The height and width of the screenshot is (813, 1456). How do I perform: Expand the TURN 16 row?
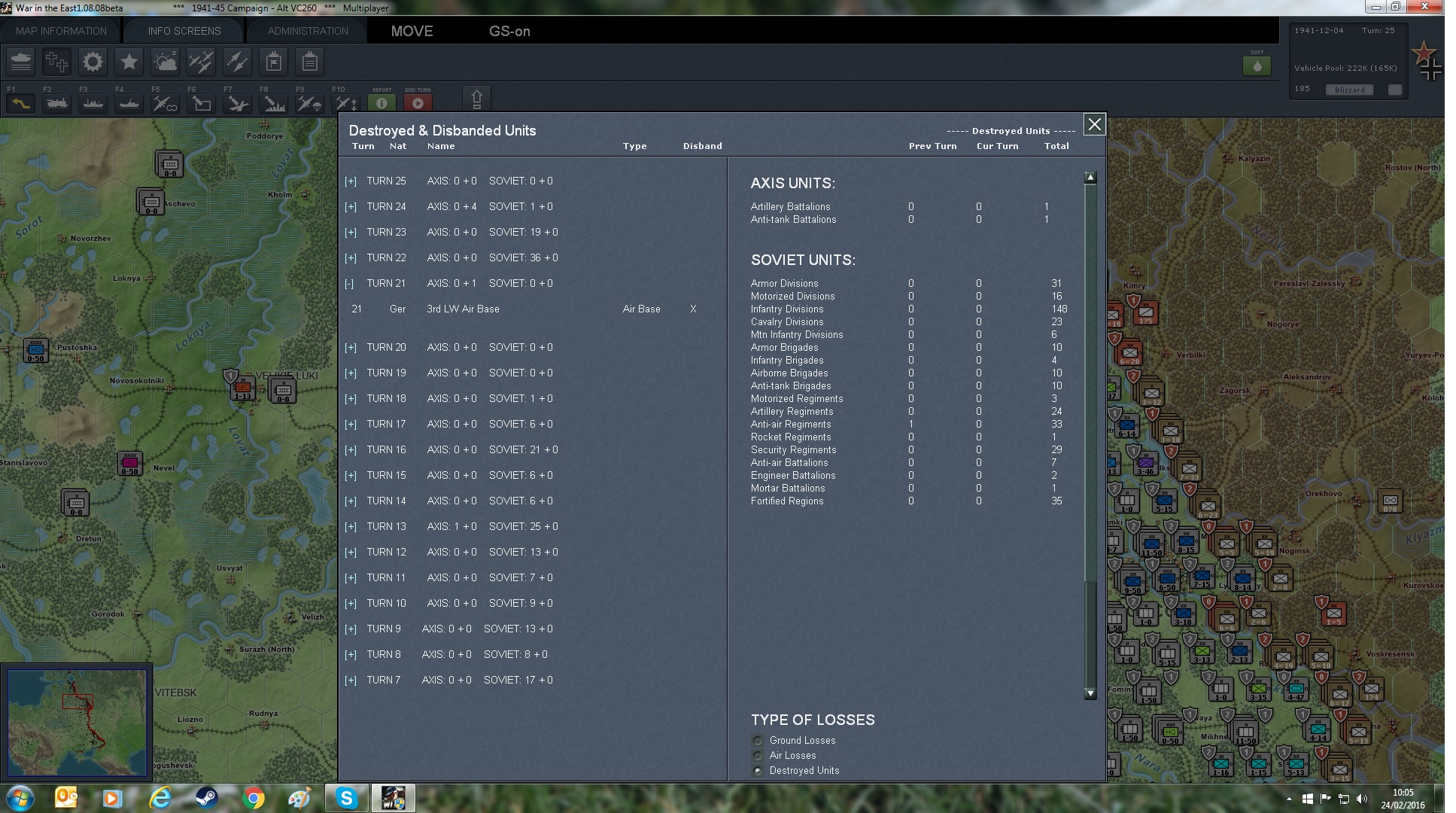[x=350, y=450]
